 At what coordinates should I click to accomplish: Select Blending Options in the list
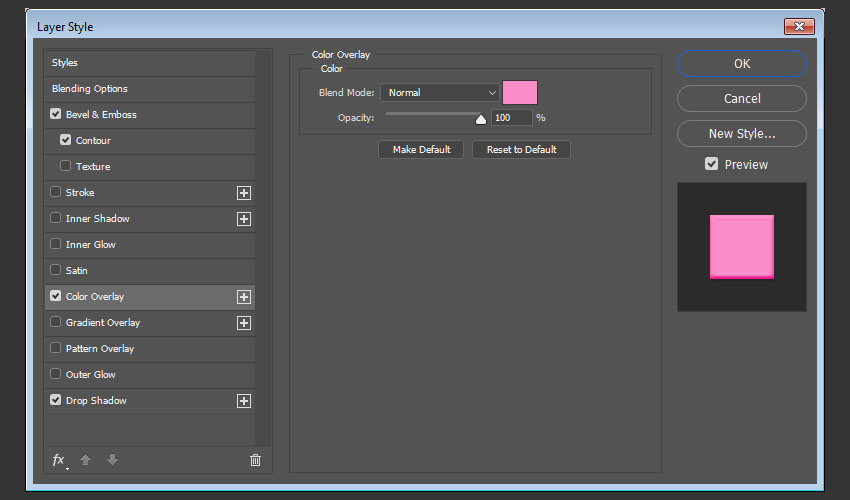(90, 89)
